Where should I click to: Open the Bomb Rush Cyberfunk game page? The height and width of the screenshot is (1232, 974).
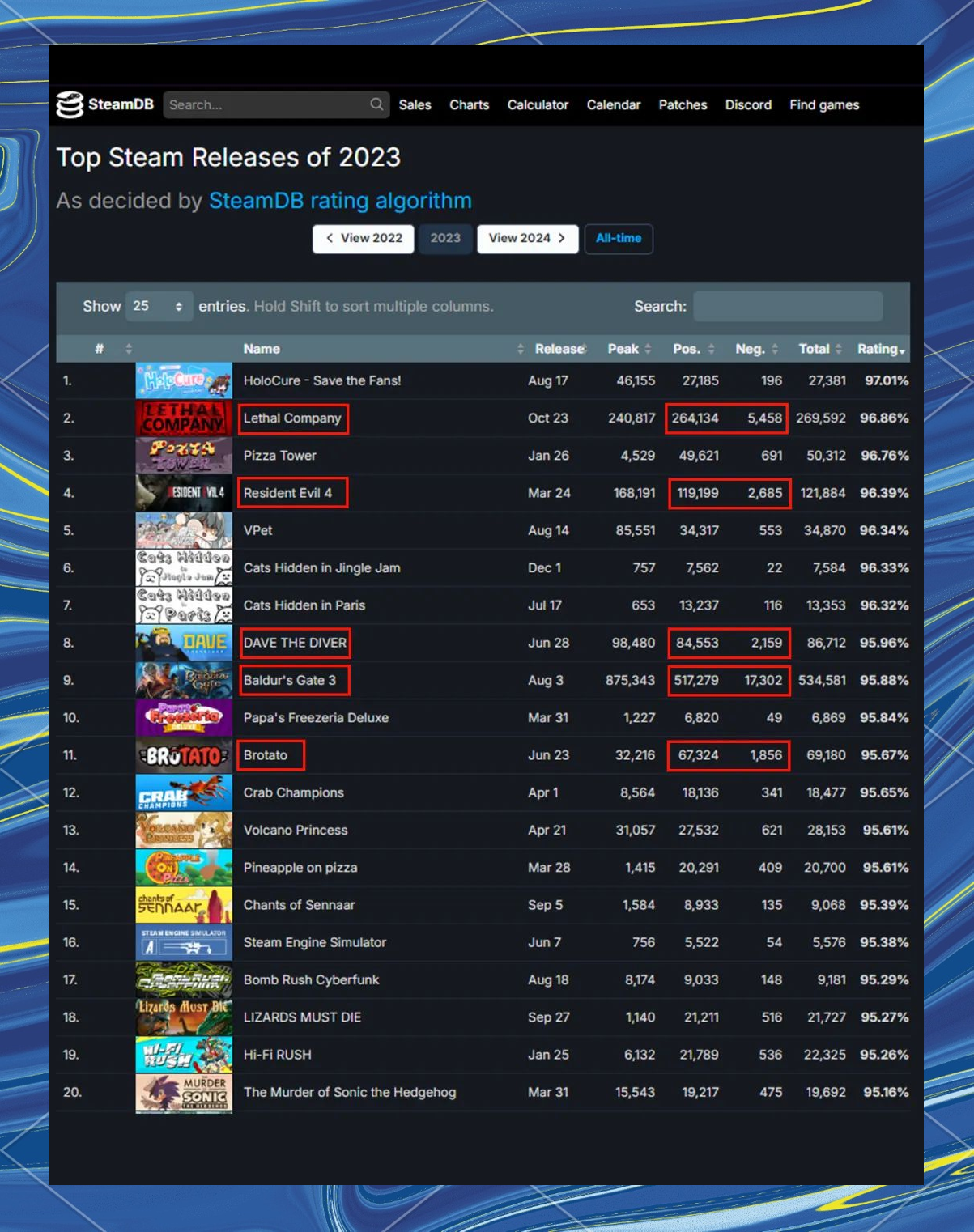click(x=311, y=979)
